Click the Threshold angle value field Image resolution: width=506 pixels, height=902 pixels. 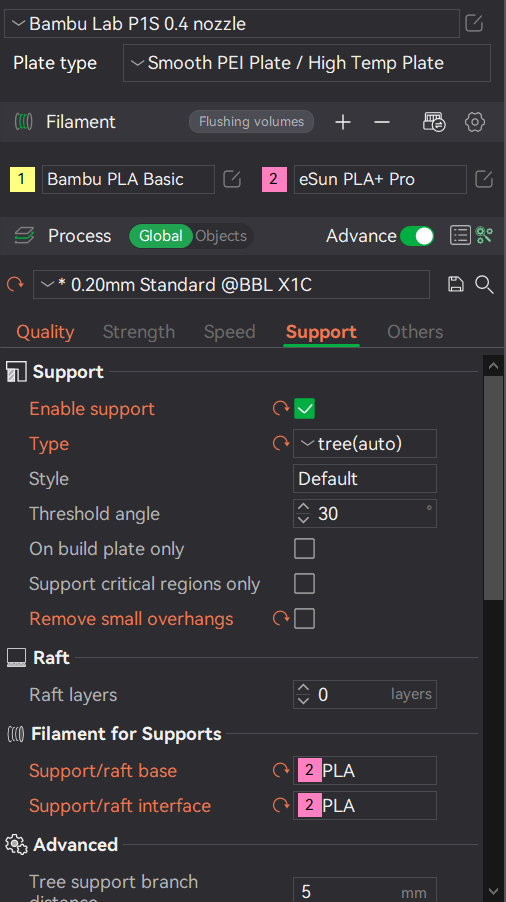pos(365,514)
